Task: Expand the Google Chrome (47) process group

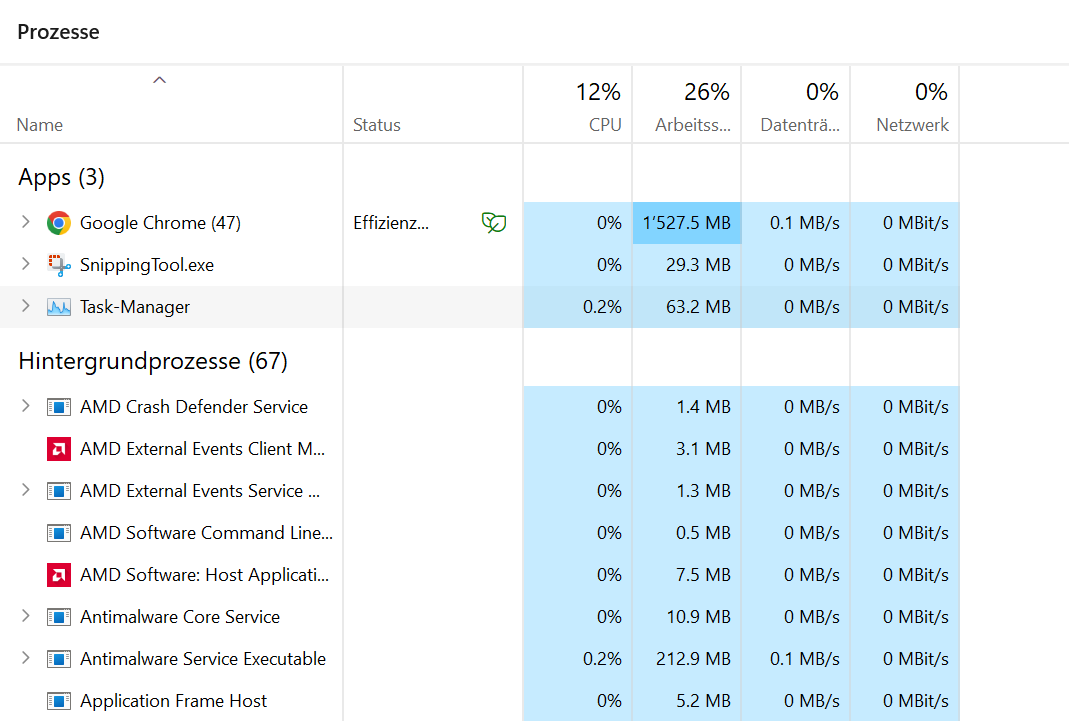Action: [x=26, y=222]
